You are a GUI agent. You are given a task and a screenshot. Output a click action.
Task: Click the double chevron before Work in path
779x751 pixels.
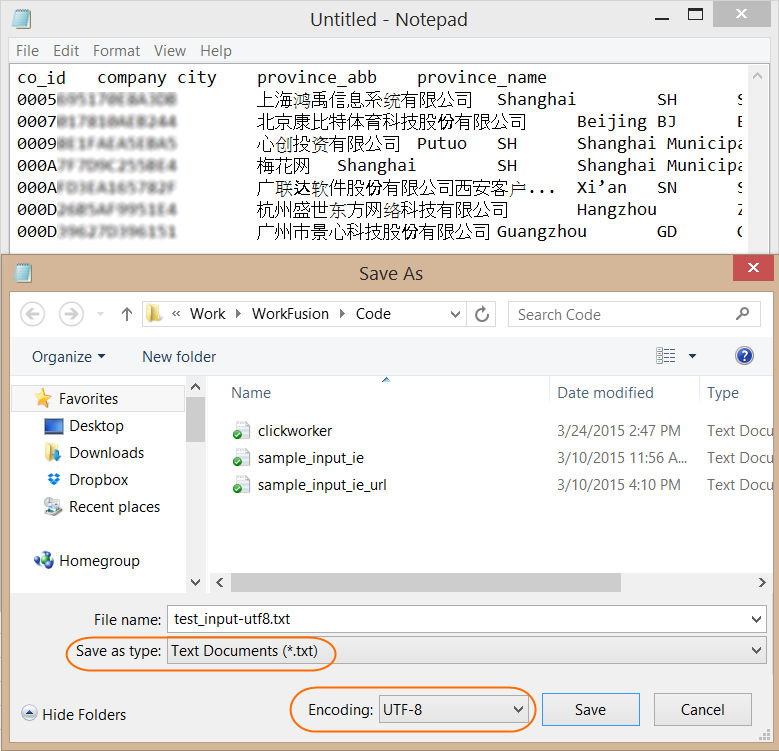(x=176, y=313)
